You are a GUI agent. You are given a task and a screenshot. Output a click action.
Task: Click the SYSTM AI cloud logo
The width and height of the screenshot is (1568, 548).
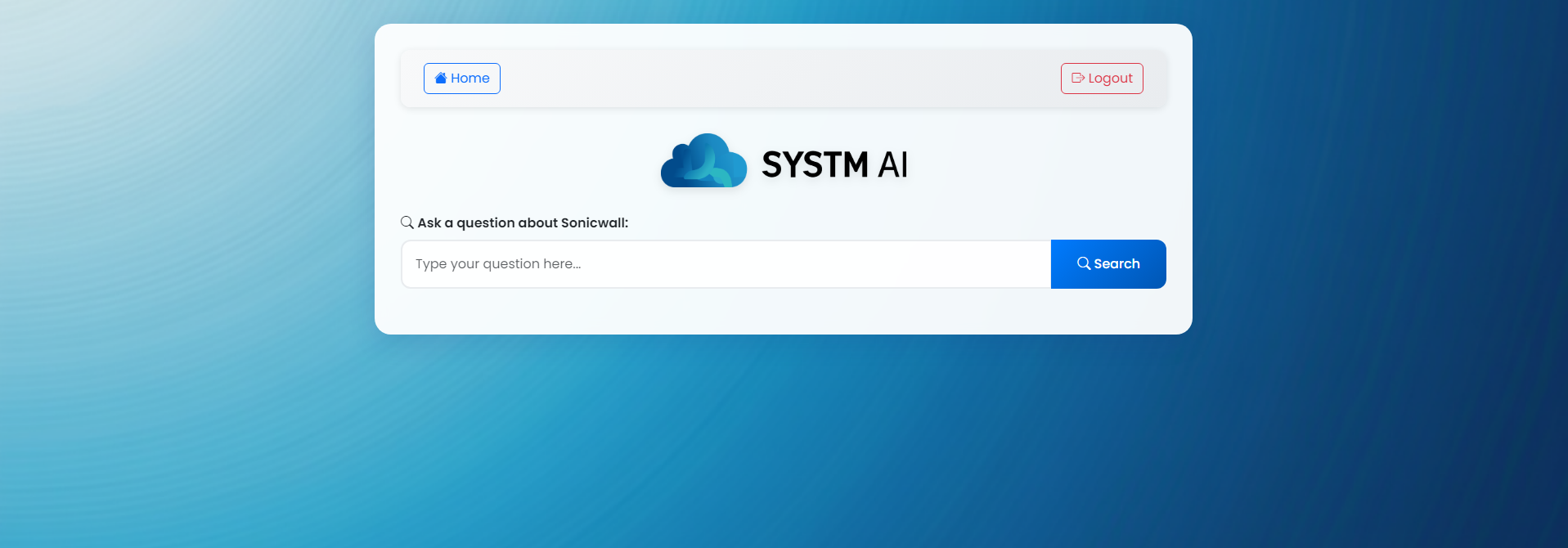(x=703, y=162)
